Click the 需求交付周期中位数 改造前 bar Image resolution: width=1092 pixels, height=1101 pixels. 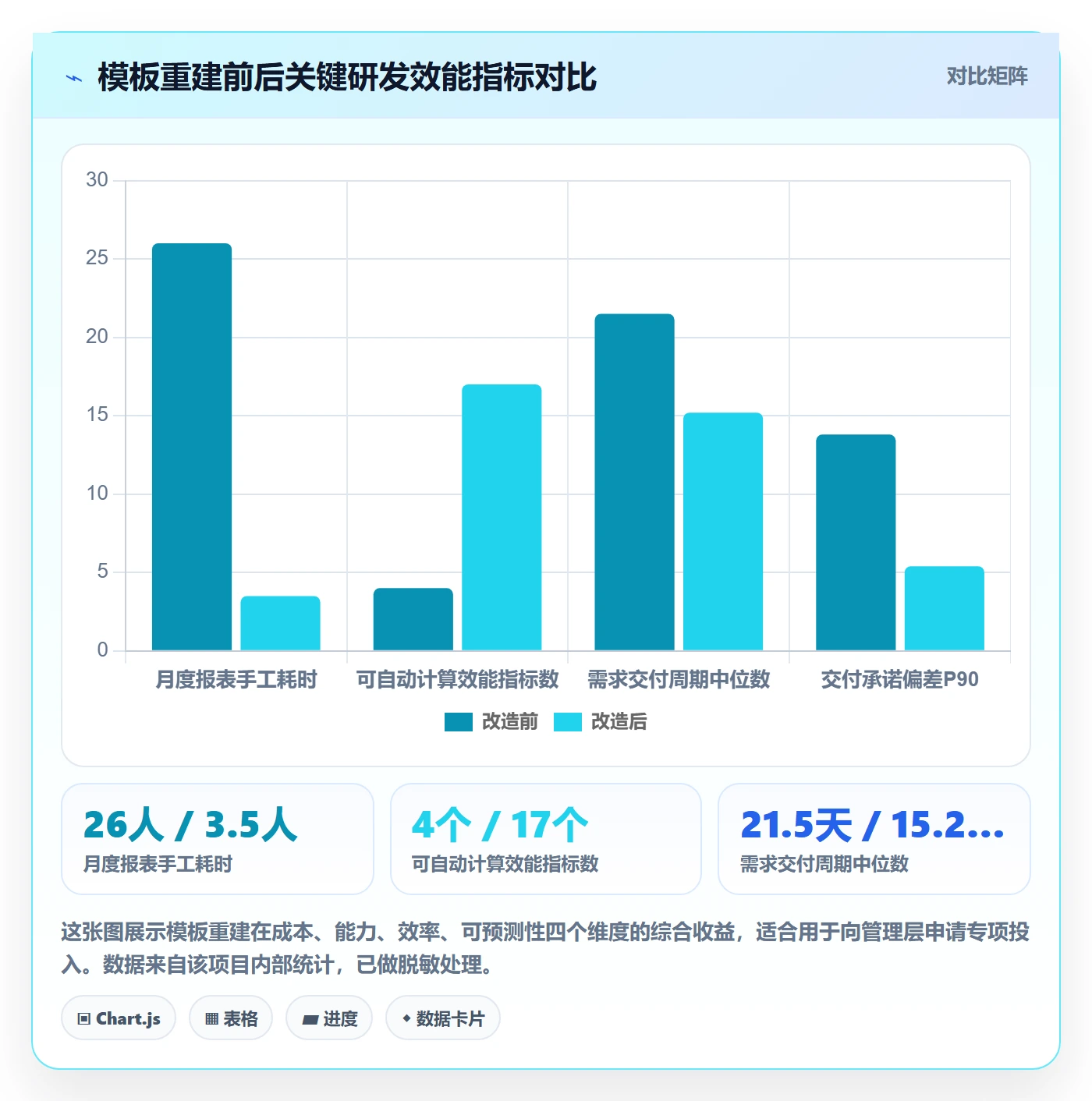pos(634,482)
